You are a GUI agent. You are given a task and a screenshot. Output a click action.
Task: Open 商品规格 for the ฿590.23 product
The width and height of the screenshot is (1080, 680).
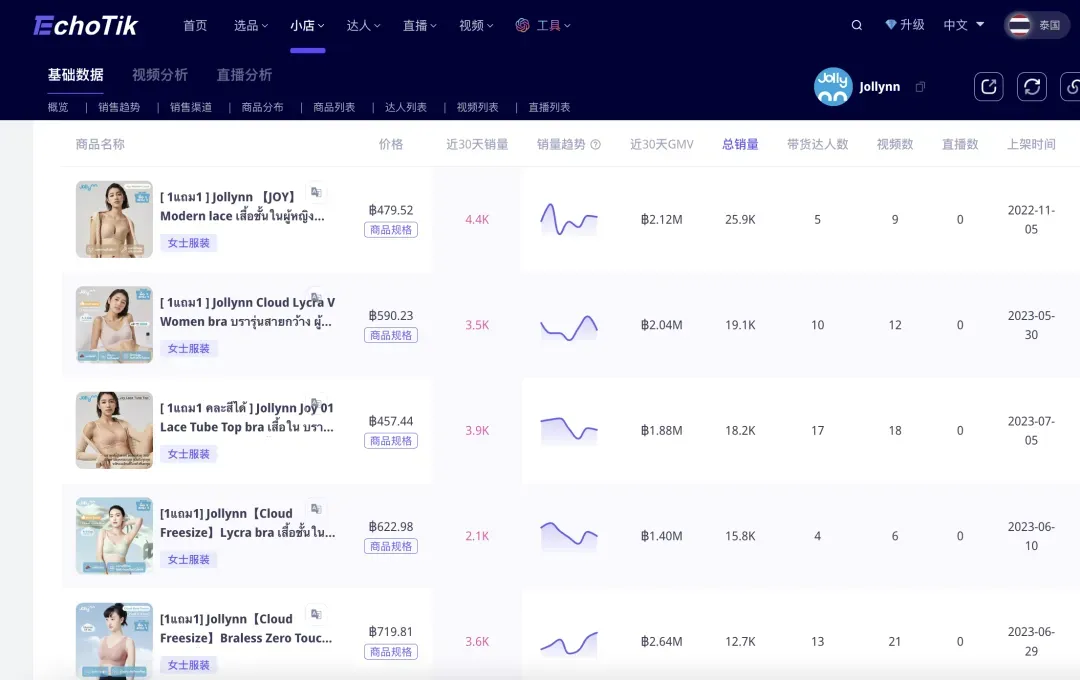click(391, 336)
